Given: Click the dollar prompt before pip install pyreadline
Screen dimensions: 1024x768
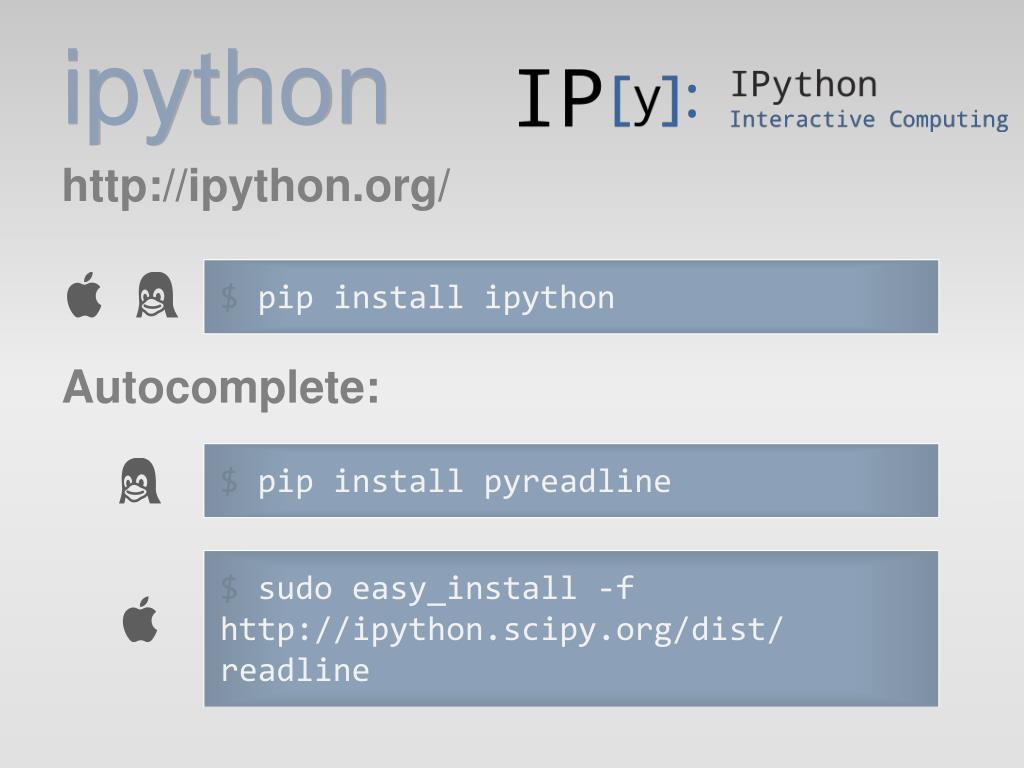Looking at the screenshot, I should tap(229, 482).
